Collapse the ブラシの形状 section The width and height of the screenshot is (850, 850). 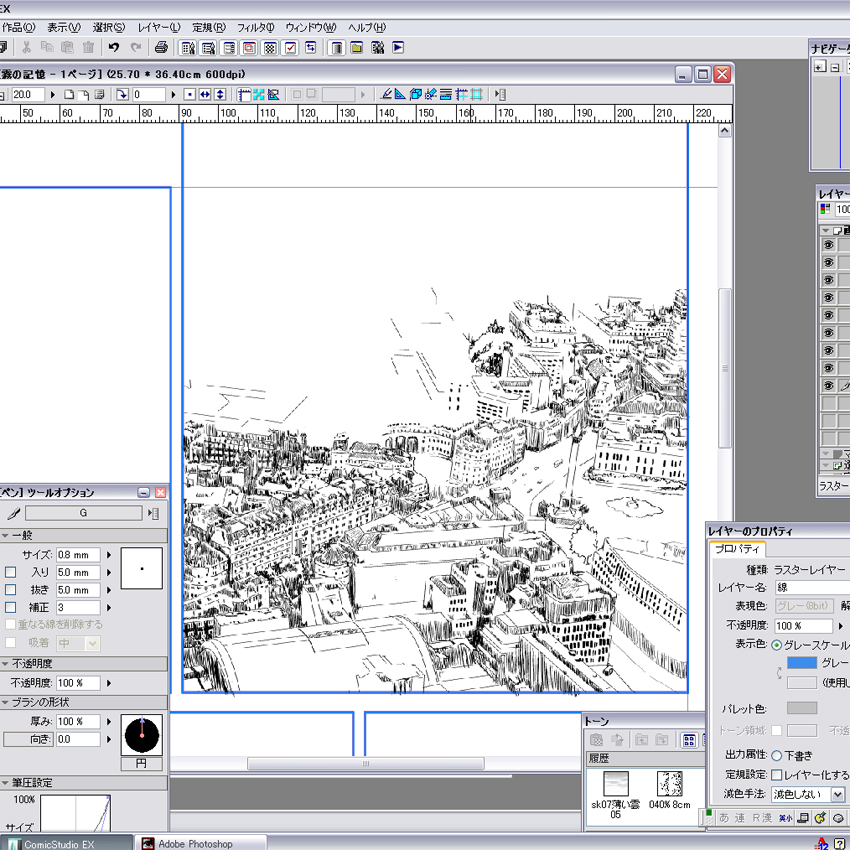click(x=5, y=702)
